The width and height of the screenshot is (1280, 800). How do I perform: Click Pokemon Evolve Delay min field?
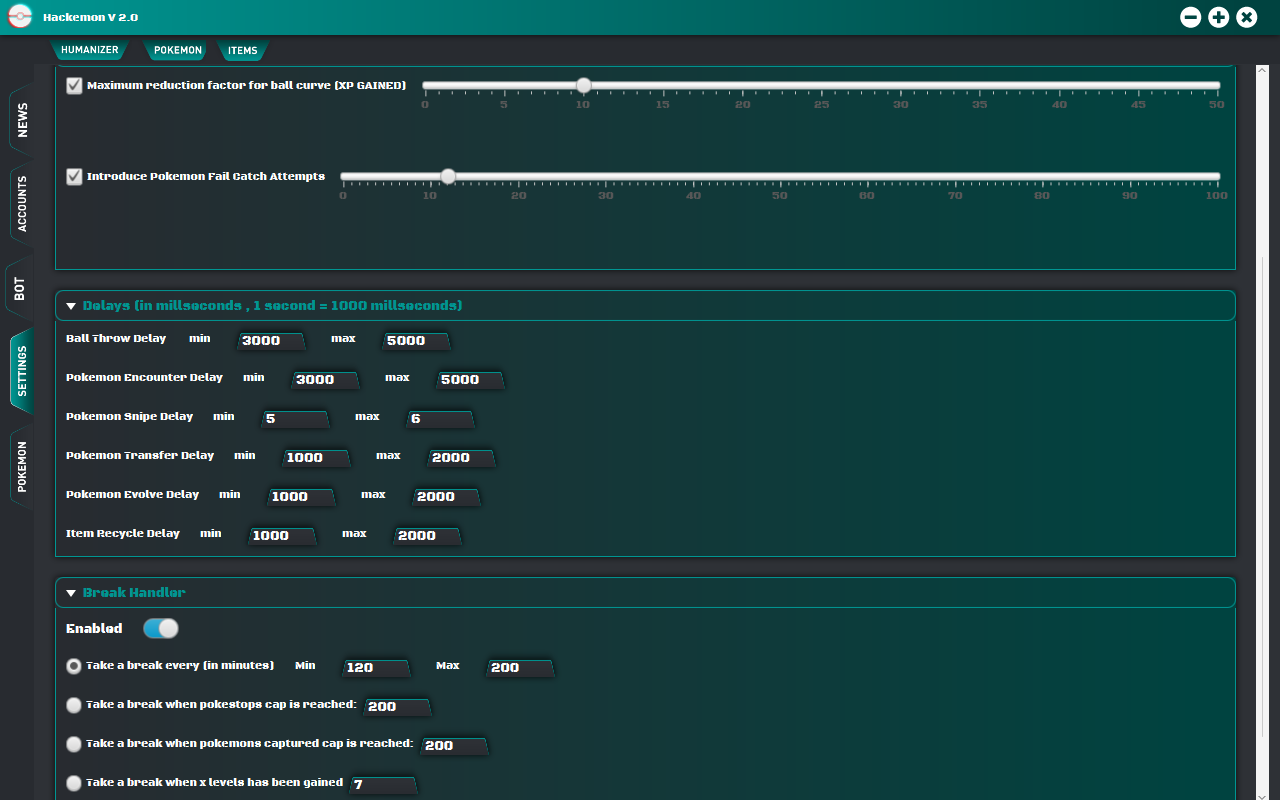(302, 497)
